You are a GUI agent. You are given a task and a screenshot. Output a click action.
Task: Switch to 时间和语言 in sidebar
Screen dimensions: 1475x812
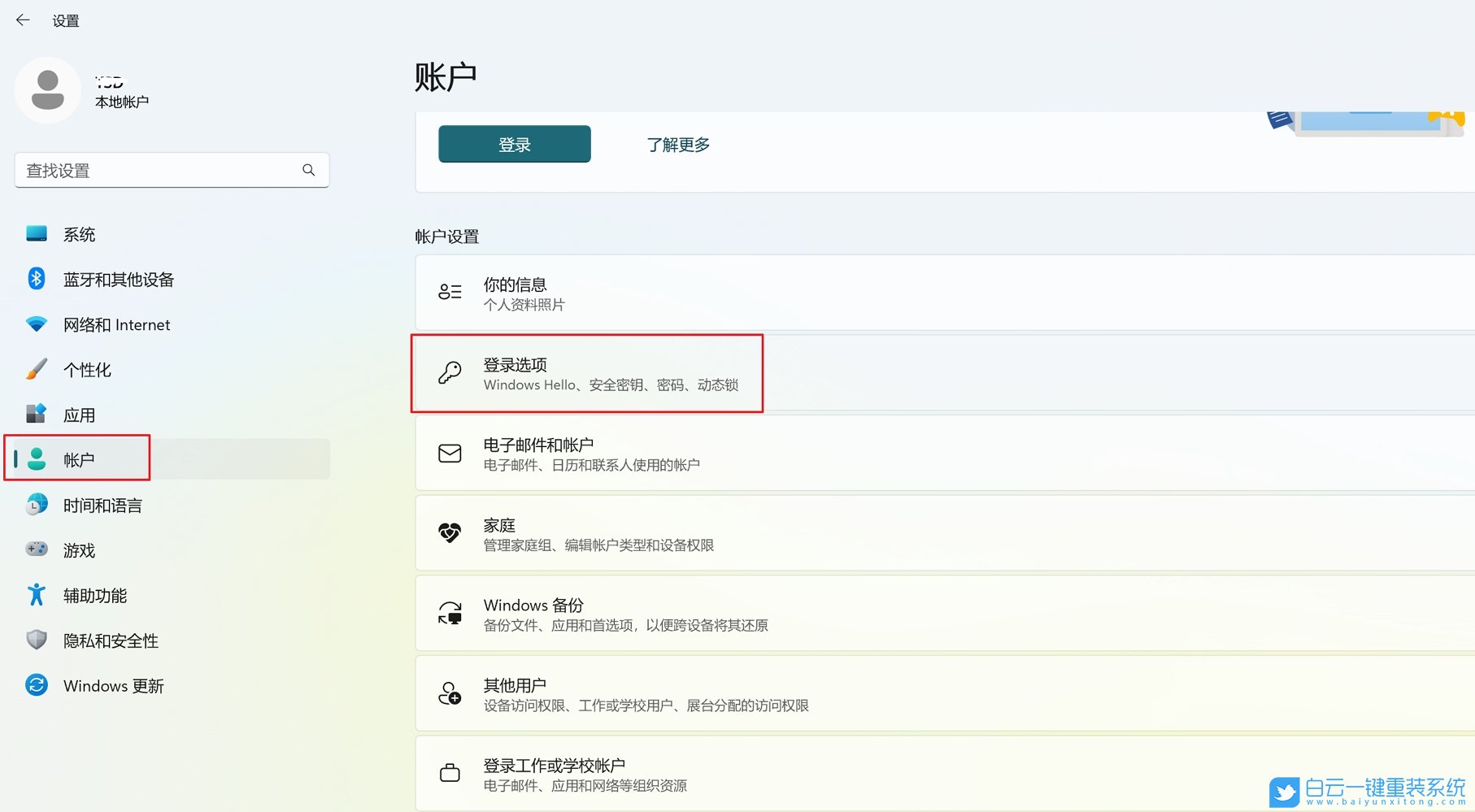tap(102, 505)
